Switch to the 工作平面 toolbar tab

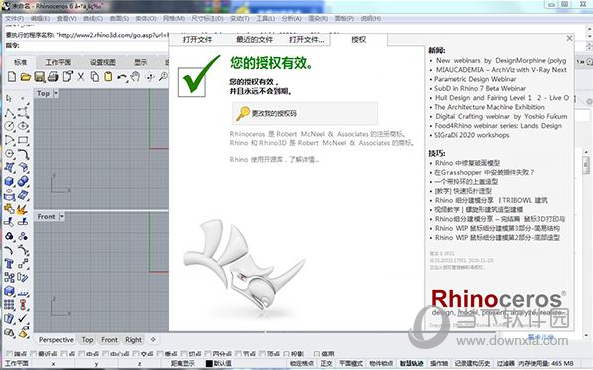58,62
